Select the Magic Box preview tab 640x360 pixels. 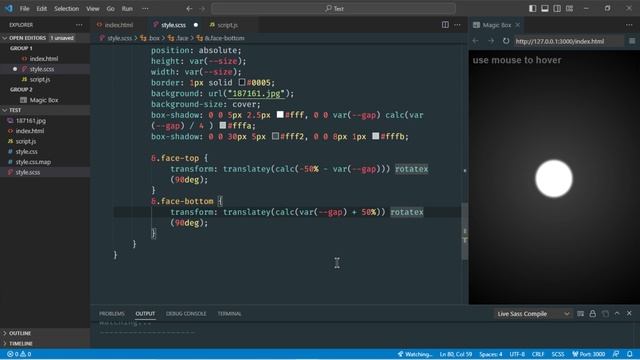pyautogui.click(x=496, y=25)
